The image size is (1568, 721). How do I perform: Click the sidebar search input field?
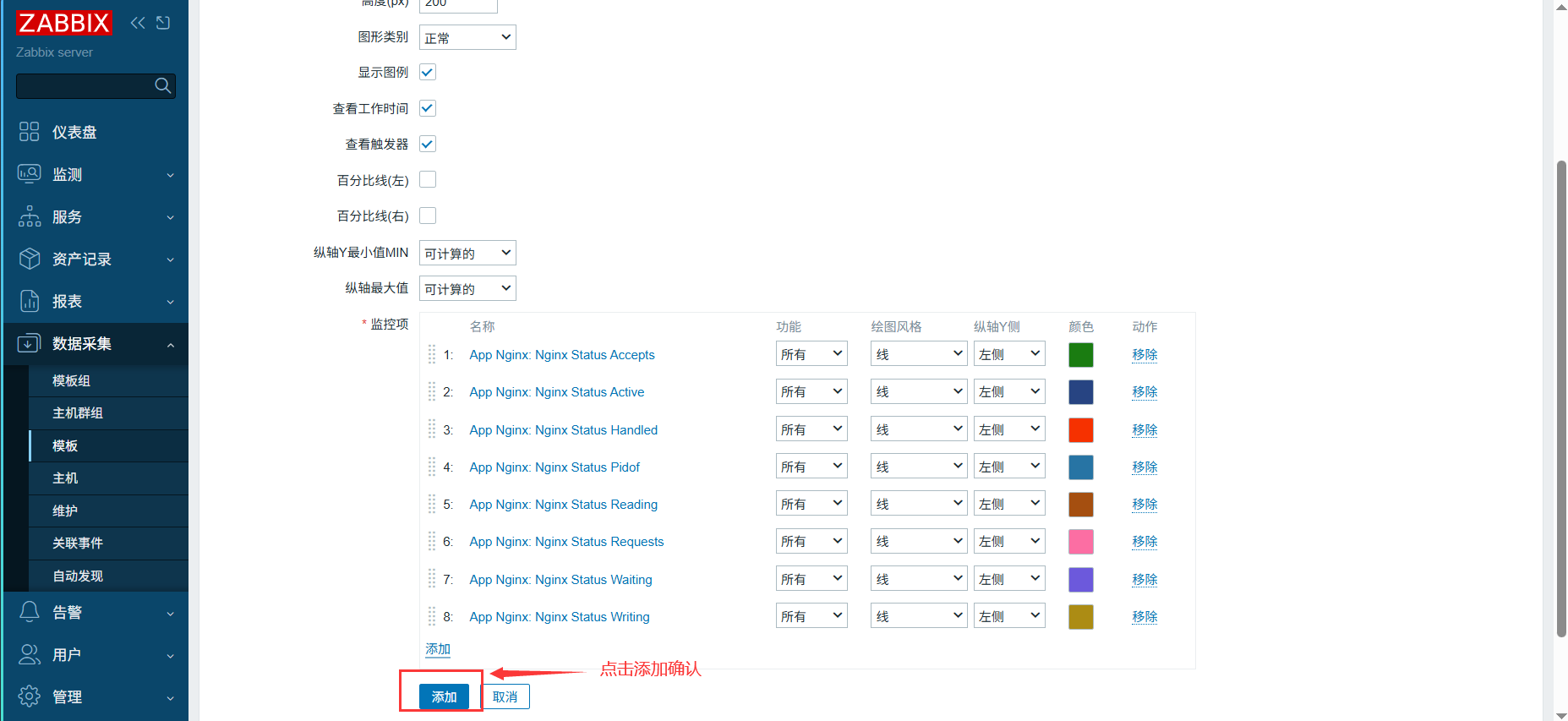point(85,86)
